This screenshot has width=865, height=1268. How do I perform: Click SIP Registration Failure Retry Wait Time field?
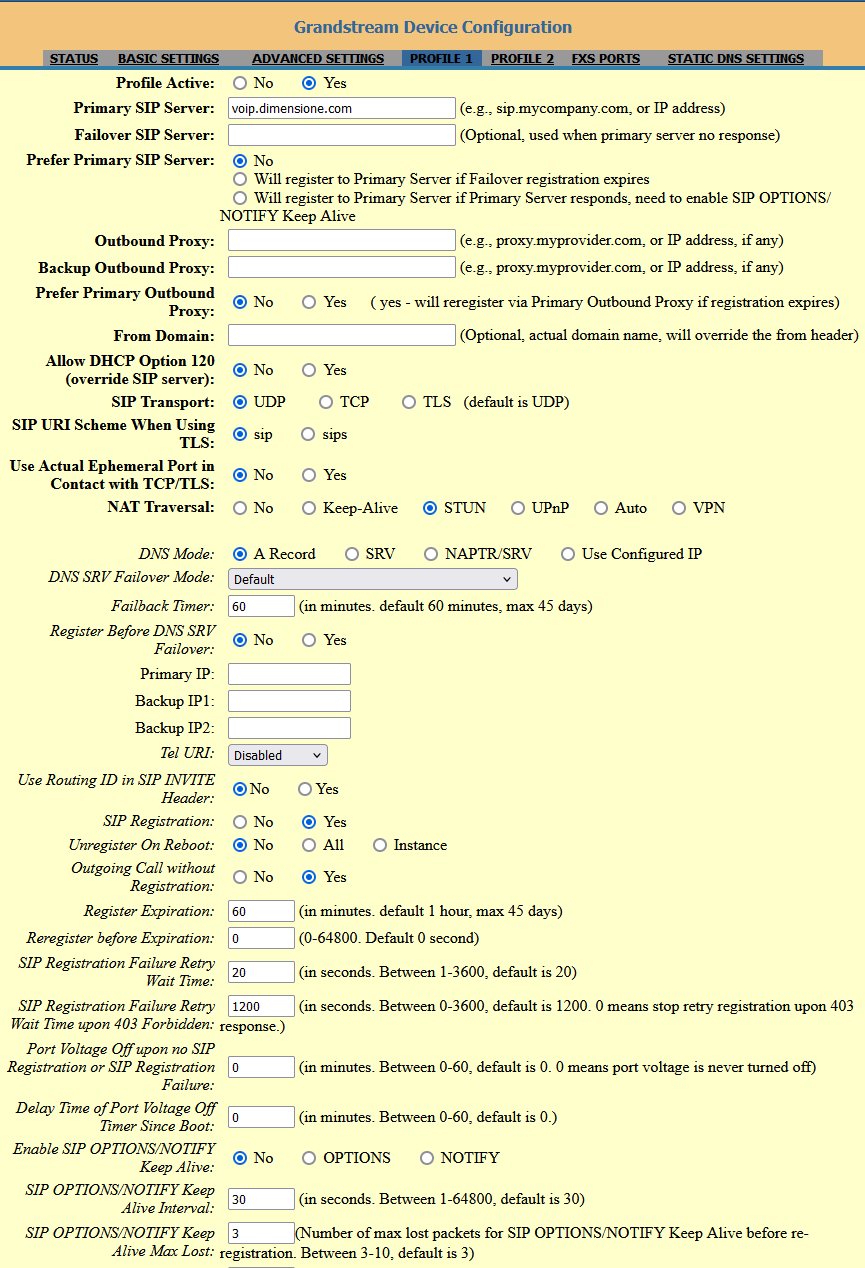click(x=262, y=972)
